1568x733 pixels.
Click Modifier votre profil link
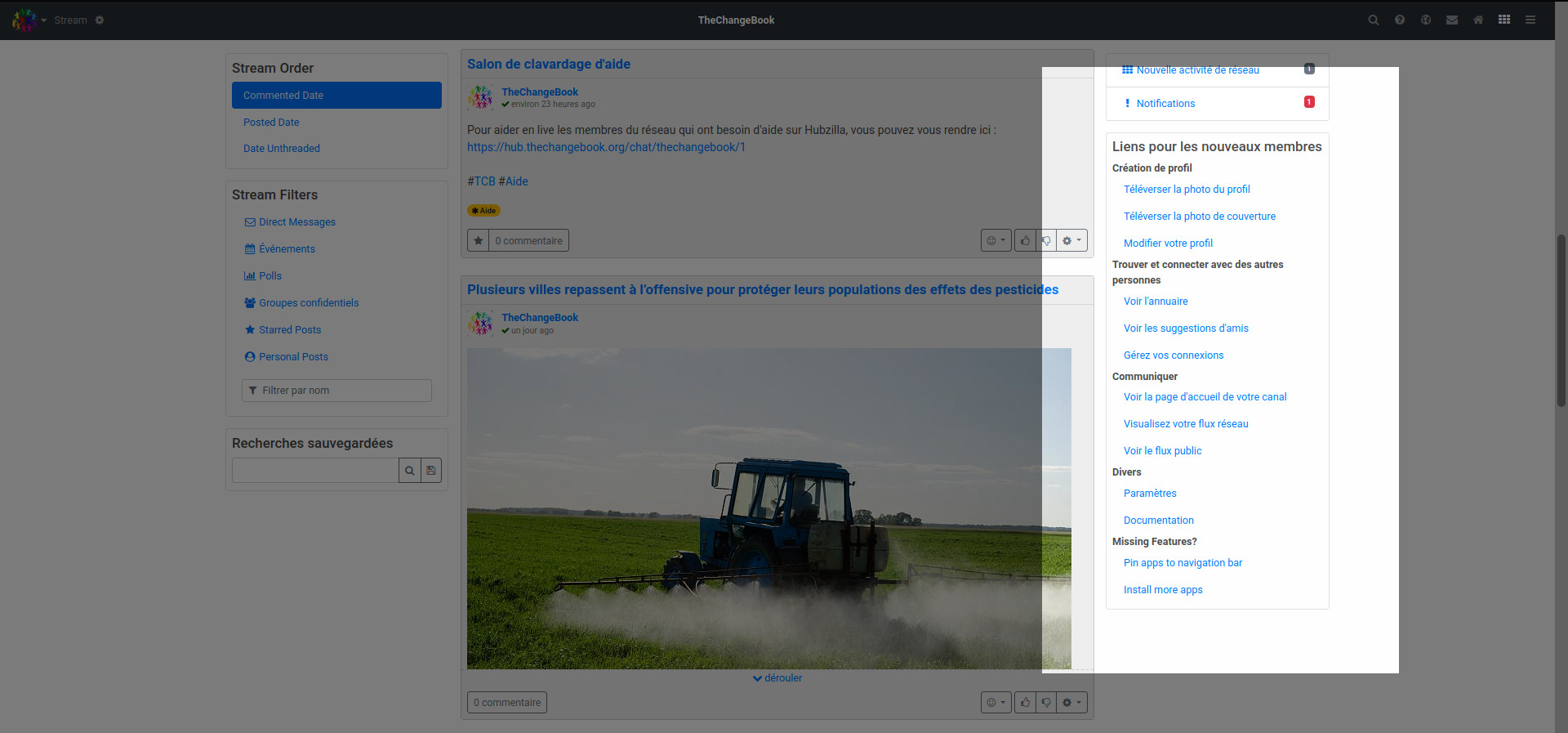(1168, 244)
